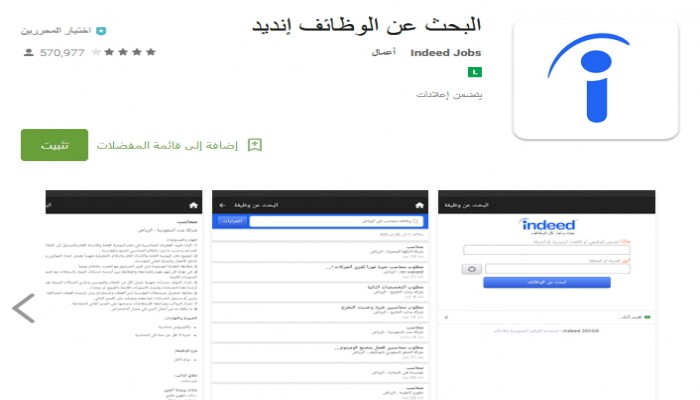700x400 pixels.
Task: Add app to wishlist via bookmark icon
Action: [x=254, y=145]
